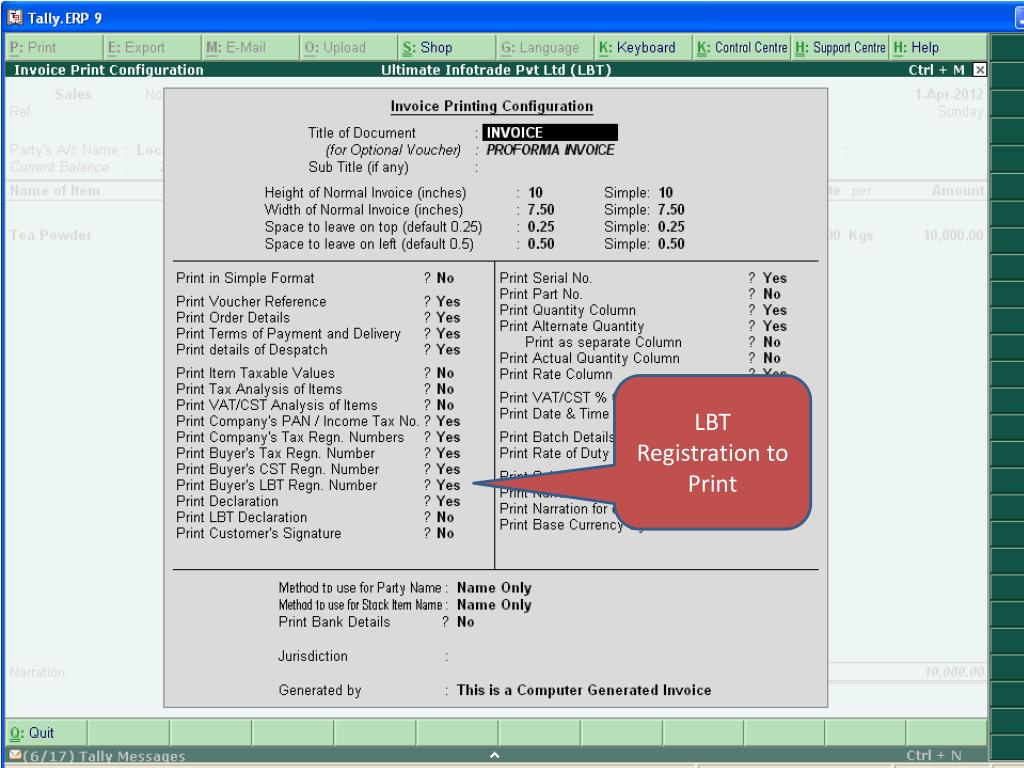
Task: Click the Sub Title (if any) field
Action: click(549, 167)
